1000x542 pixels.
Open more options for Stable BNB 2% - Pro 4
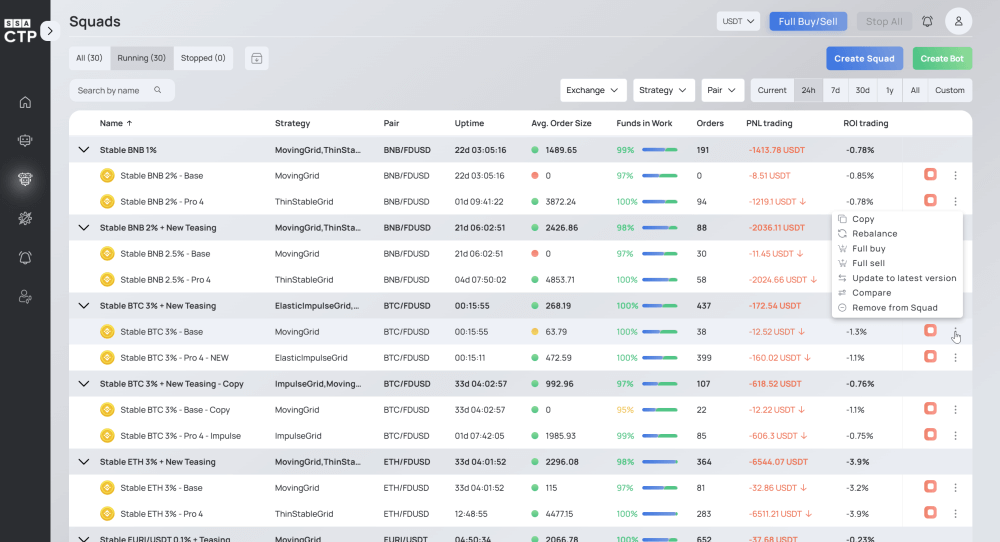pos(955,201)
